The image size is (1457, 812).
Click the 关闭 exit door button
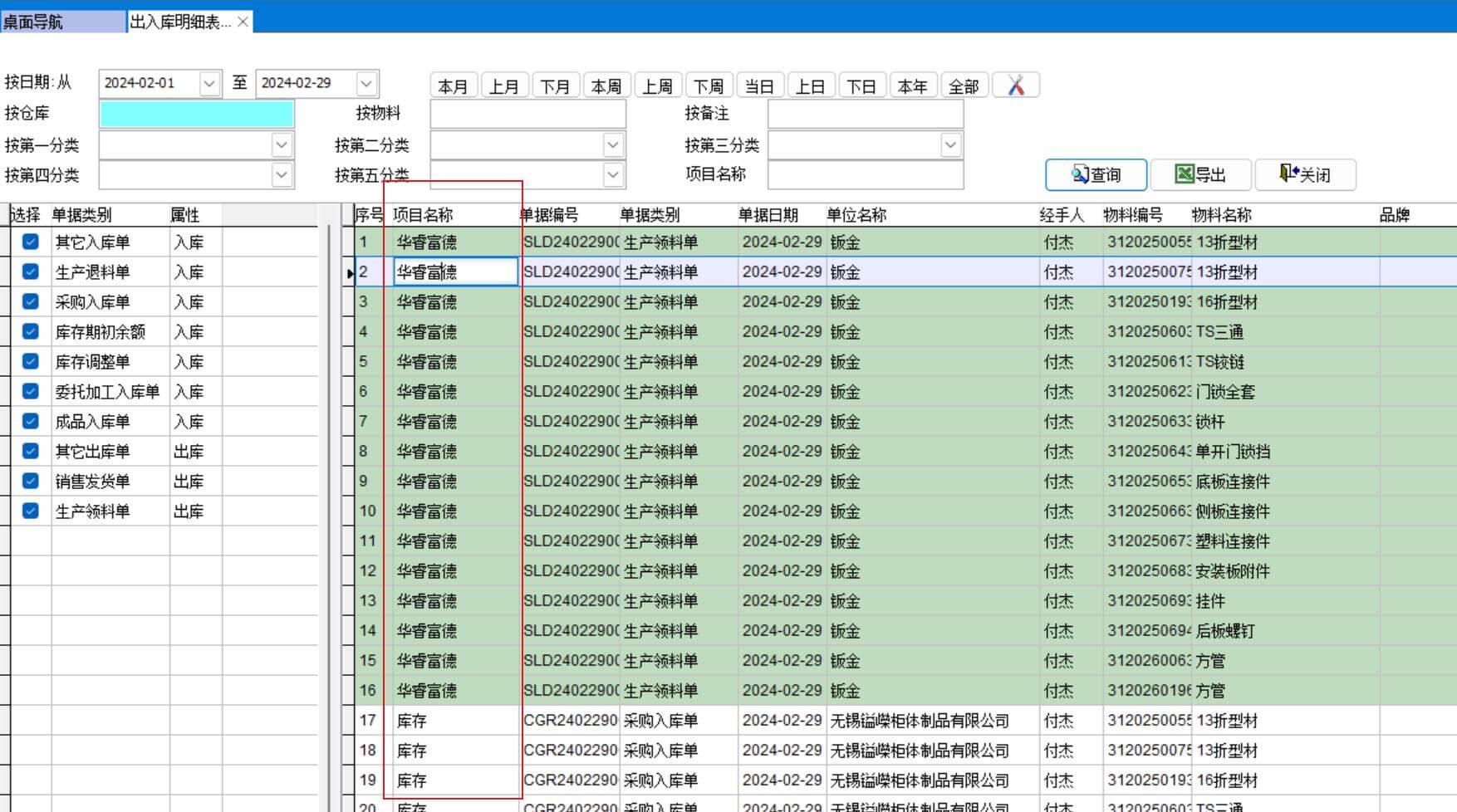coord(1305,174)
